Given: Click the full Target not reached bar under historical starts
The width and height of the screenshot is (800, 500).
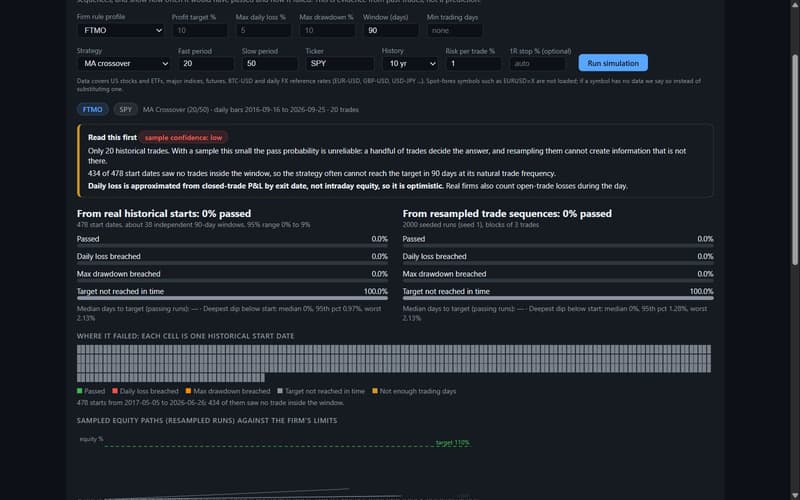Looking at the screenshot, I should click(x=232, y=298).
